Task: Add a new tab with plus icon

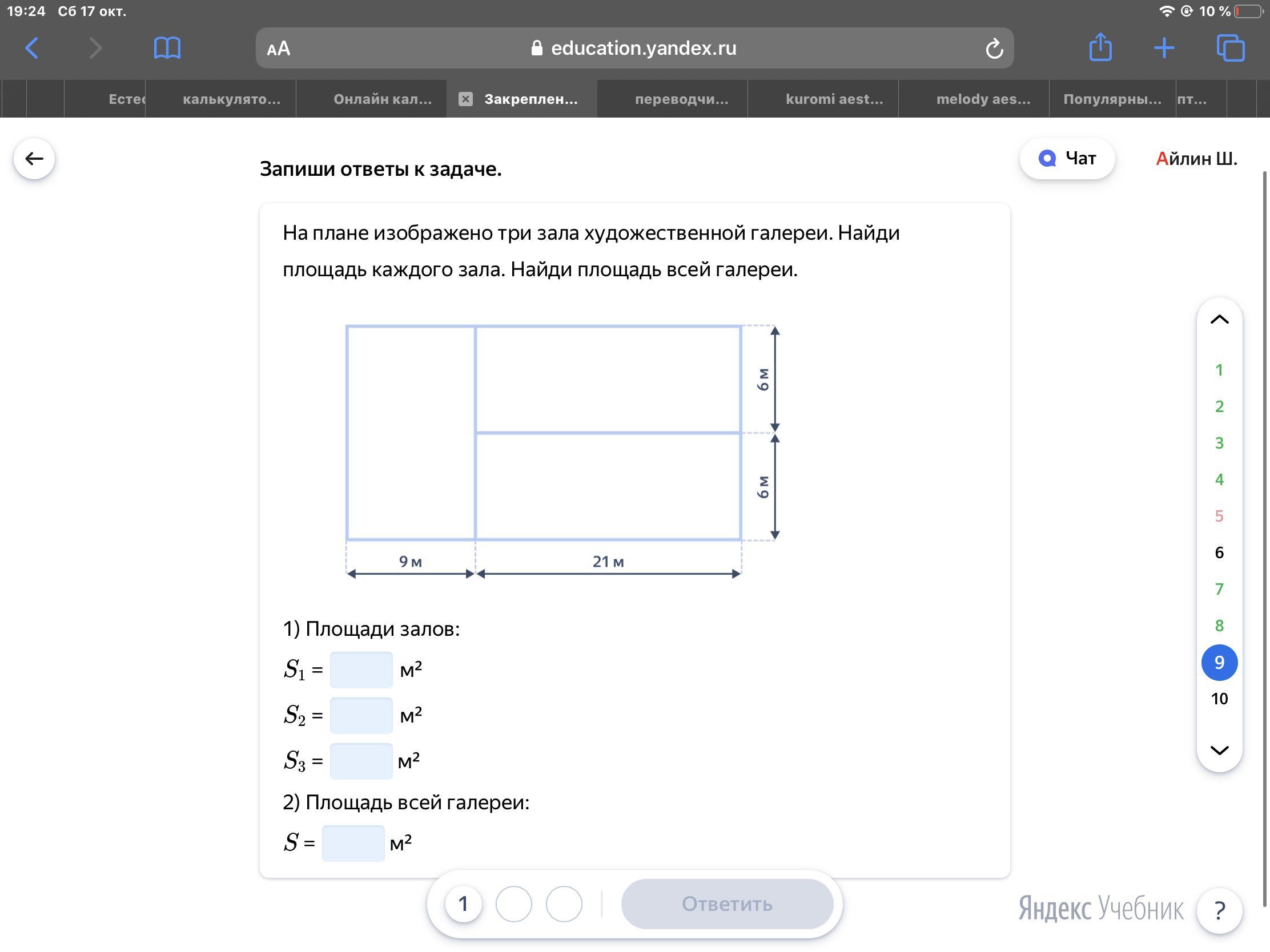Action: [x=1164, y=48]
